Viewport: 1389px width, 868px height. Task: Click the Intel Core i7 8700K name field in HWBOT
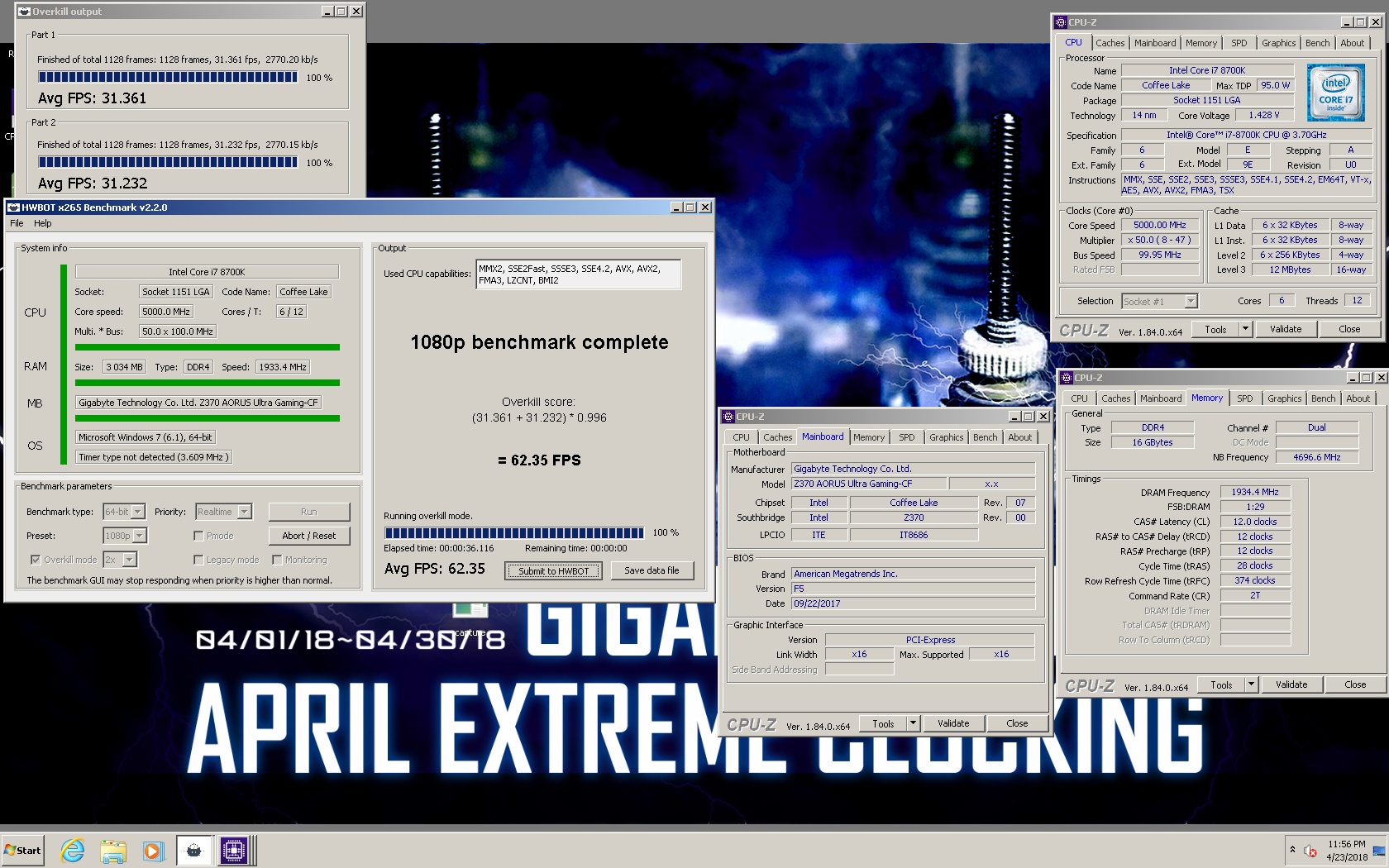(207, 272)
